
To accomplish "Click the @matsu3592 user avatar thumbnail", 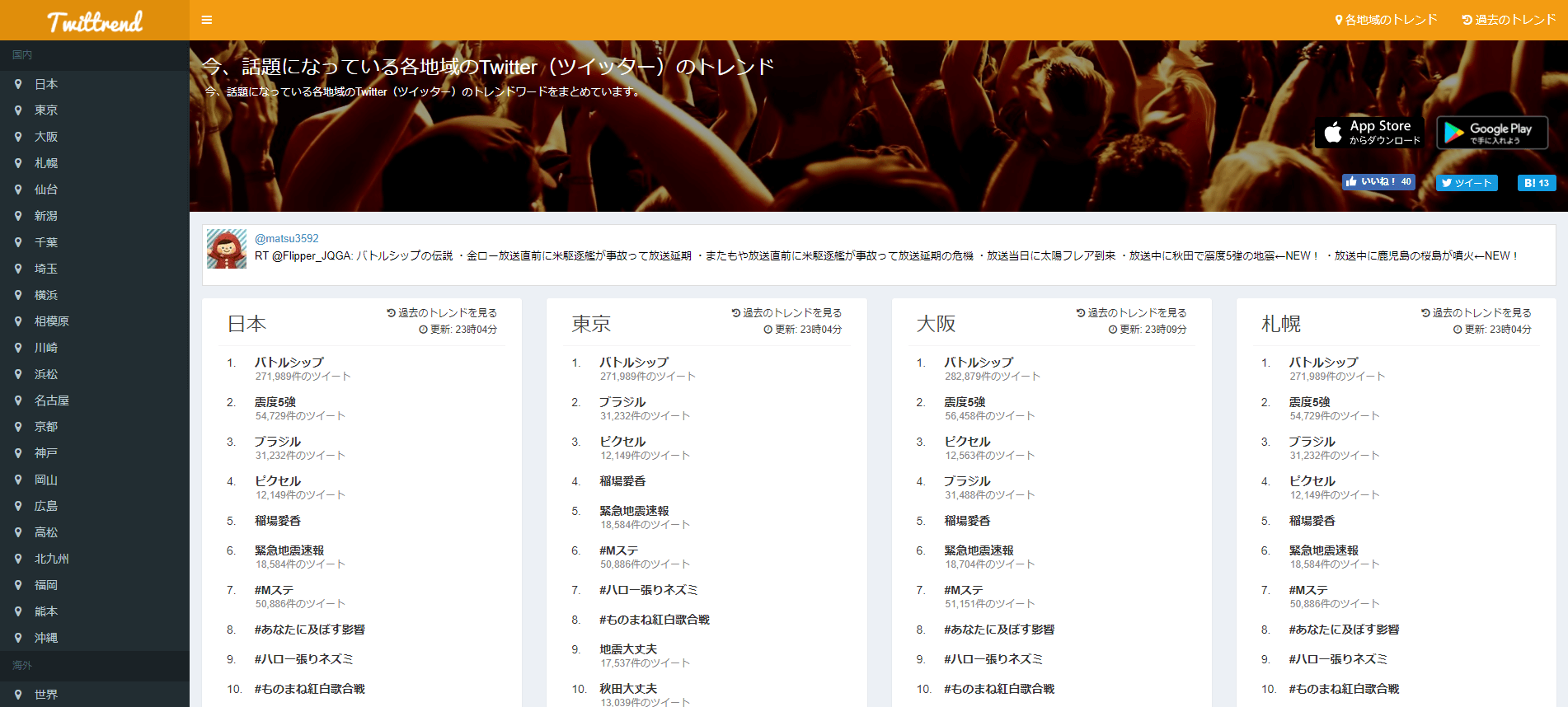I will click(227, 249).
